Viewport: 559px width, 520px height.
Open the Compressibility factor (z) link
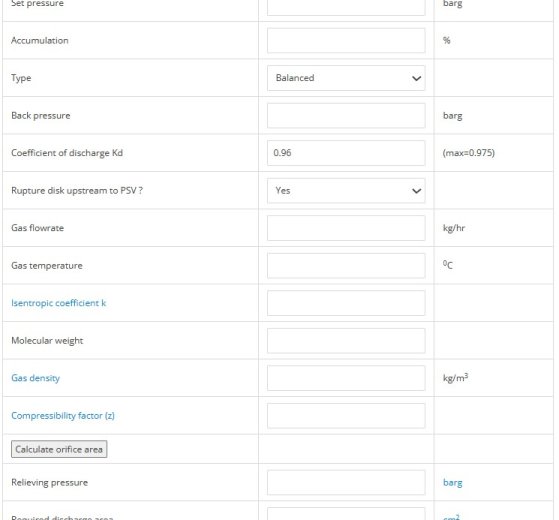[63, 416]
